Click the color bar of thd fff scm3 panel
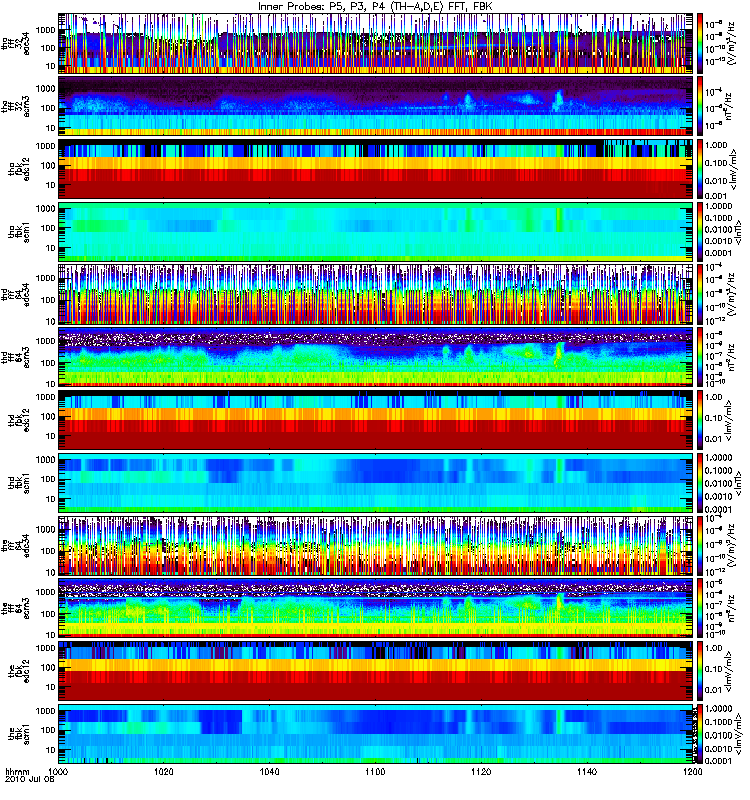Image resolution: width=750 pixels, height=800 pixels. (x=700, y=357)
